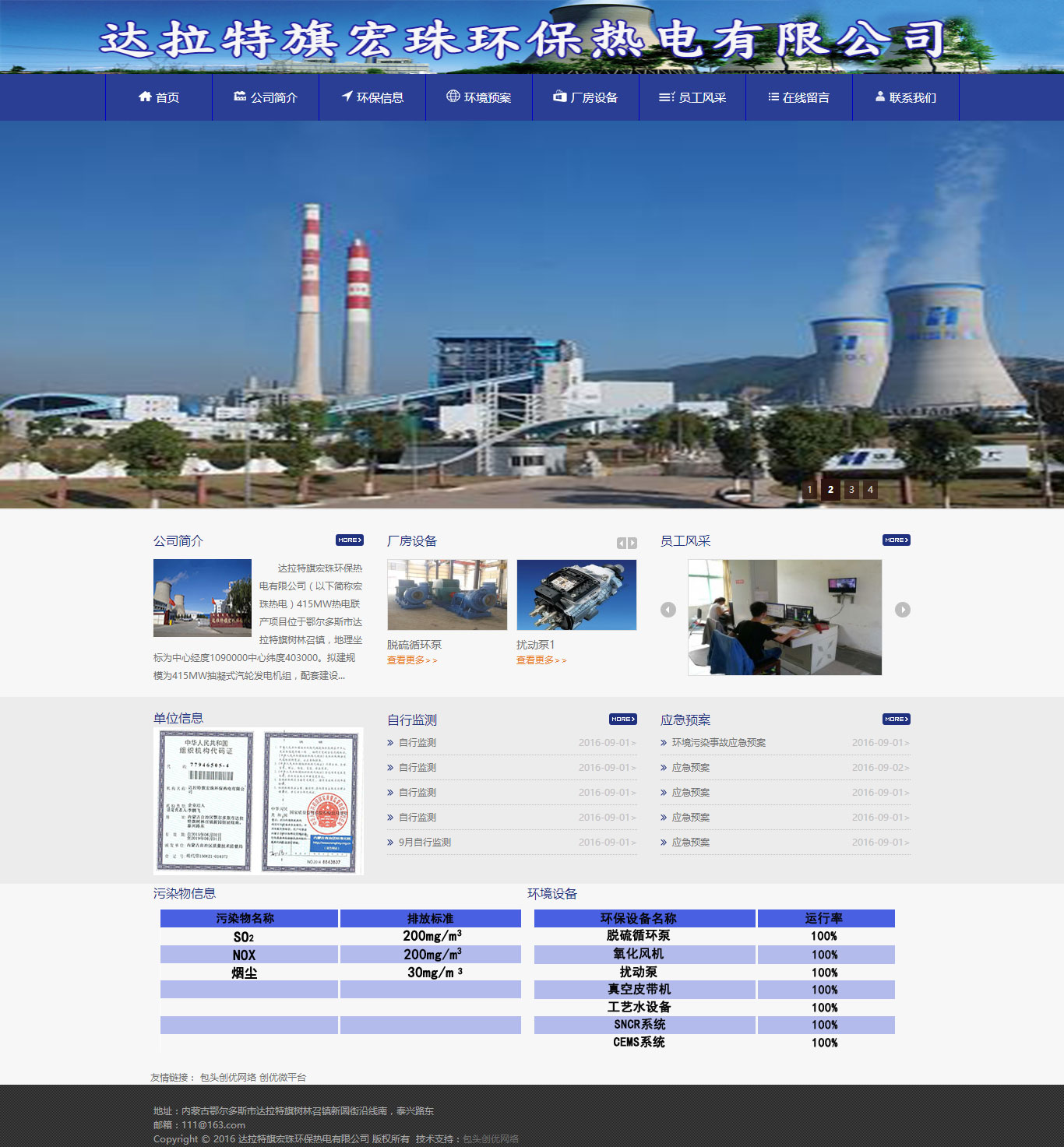Image resolution: width=1064 pixels, height=1147 pixels.
Task: Expand 自行监测 list via MORE button
Action: coord(622,719)
